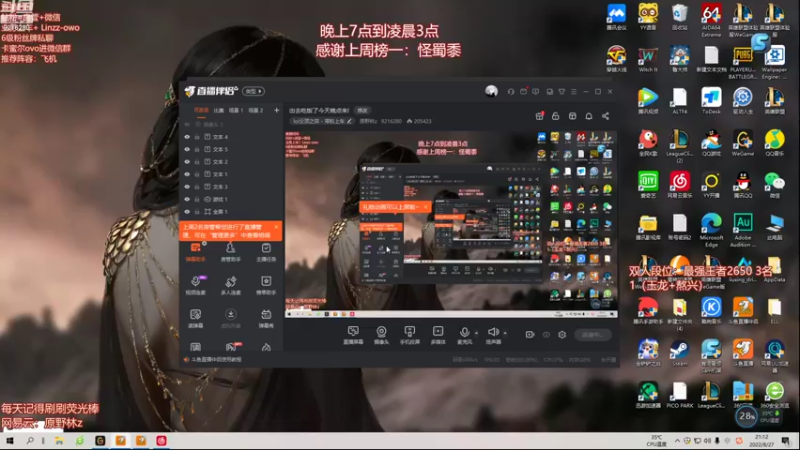This screenshot has height=450, width=800.
Task: Add a new scene with plus icon
Action: click(x=277, y=110)
